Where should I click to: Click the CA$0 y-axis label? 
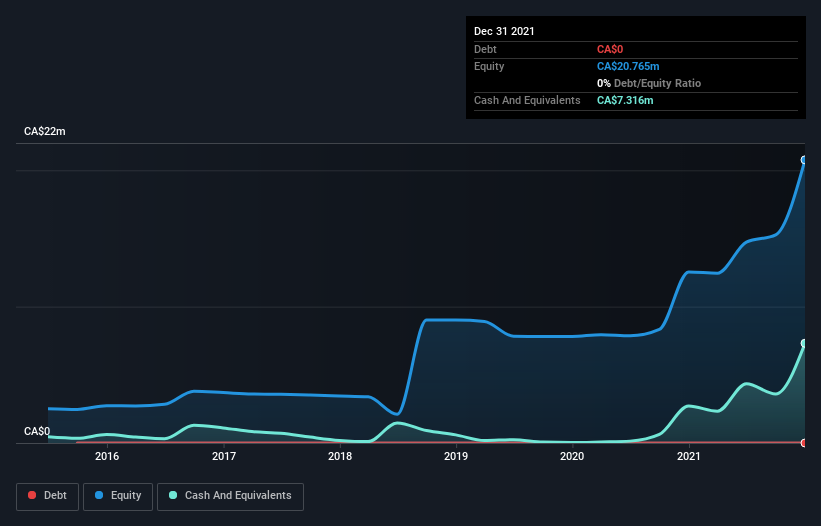37,431
